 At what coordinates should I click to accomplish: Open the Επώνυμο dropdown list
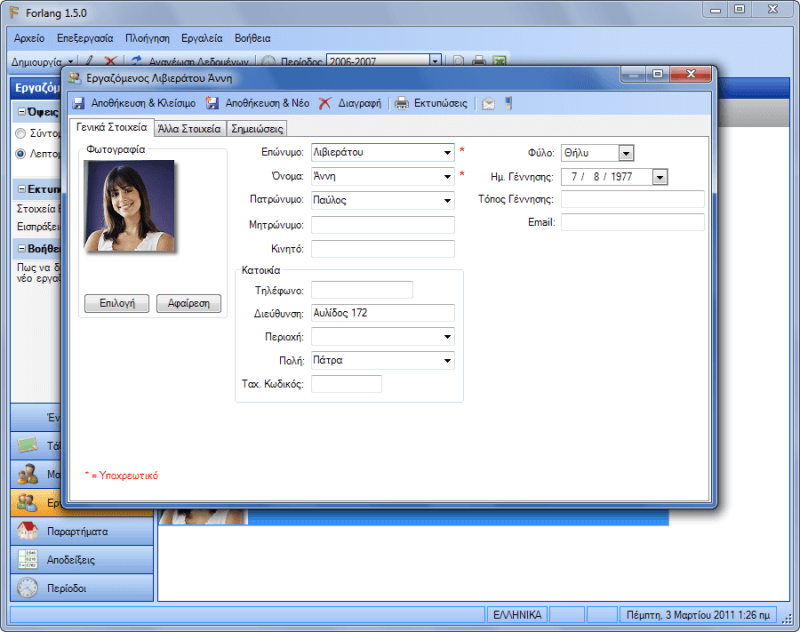447,153
